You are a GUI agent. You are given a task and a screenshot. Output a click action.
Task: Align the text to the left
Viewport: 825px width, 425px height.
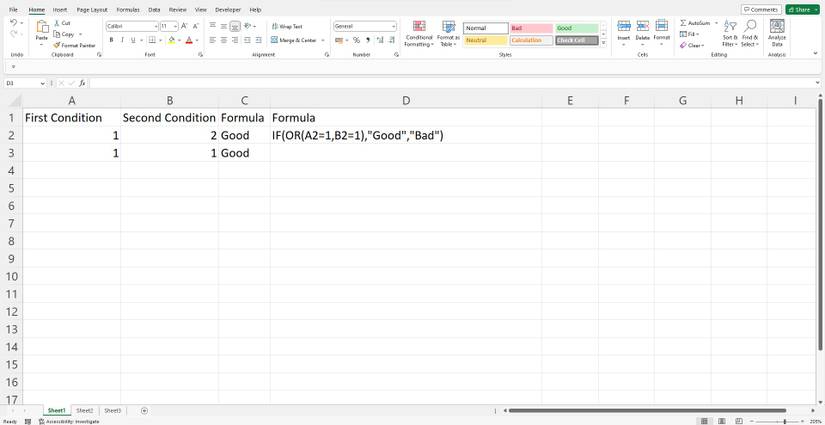click(213, 40)
